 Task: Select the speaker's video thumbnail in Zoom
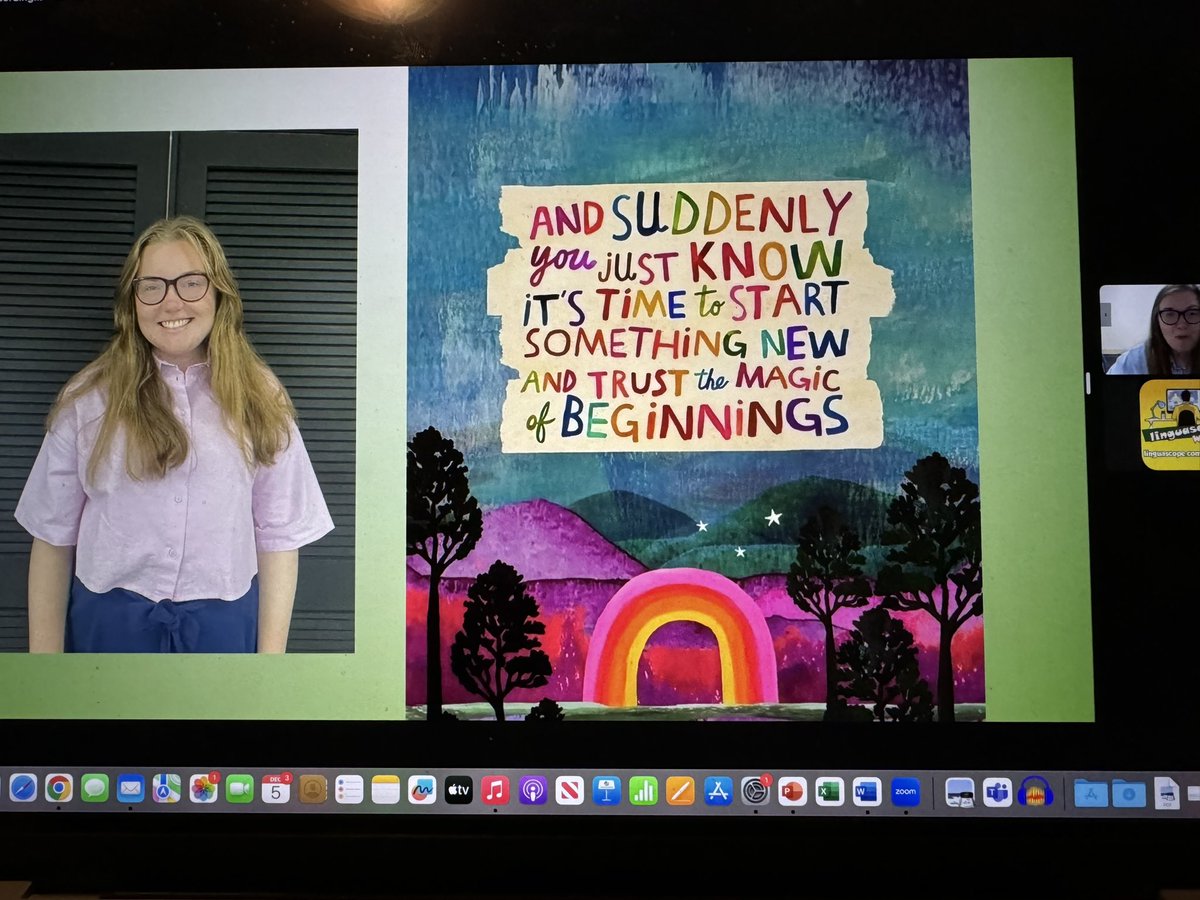click(1150, 329)
